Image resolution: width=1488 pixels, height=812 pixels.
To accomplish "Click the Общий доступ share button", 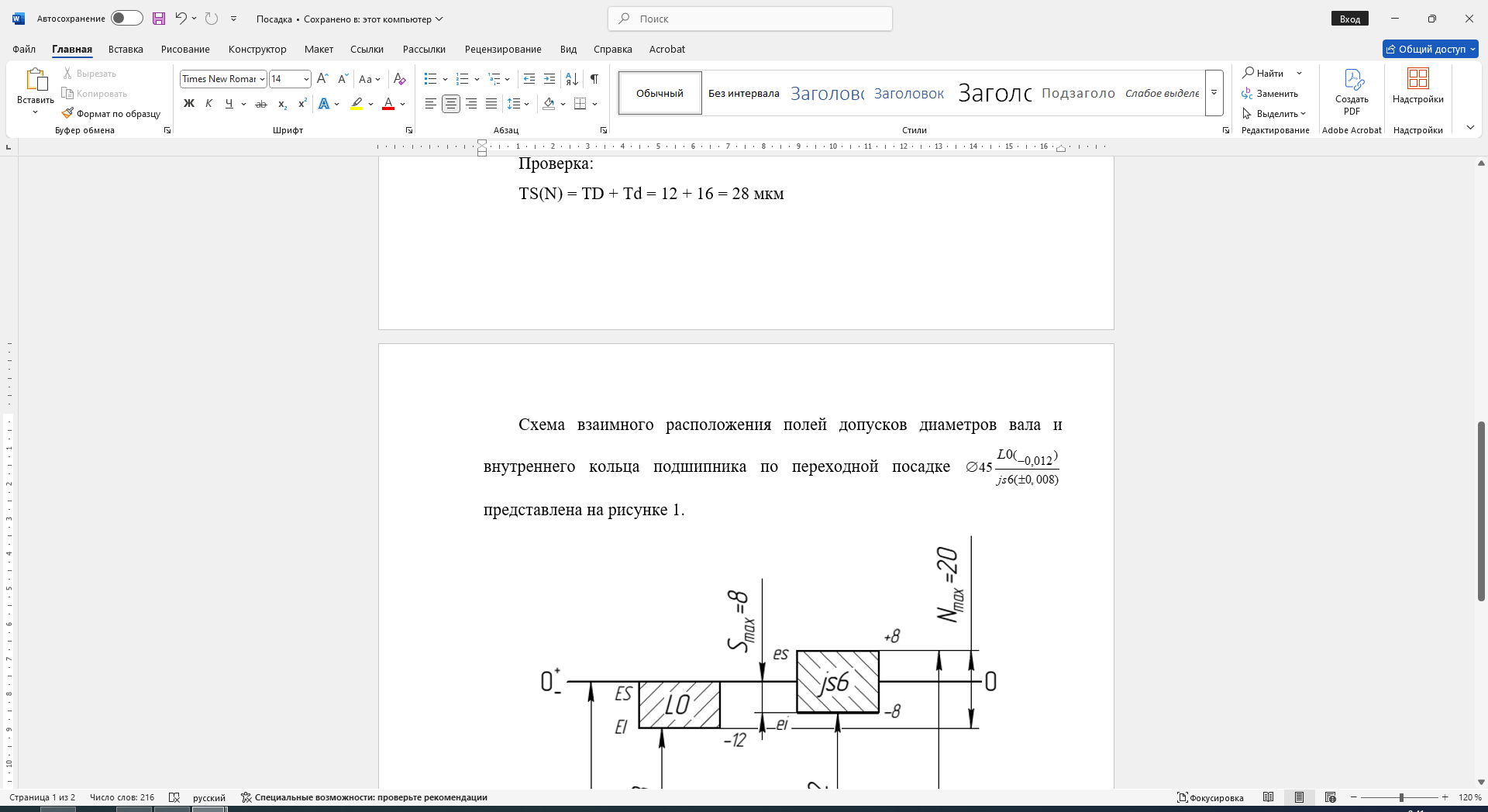I will (x=1431, y=49).
